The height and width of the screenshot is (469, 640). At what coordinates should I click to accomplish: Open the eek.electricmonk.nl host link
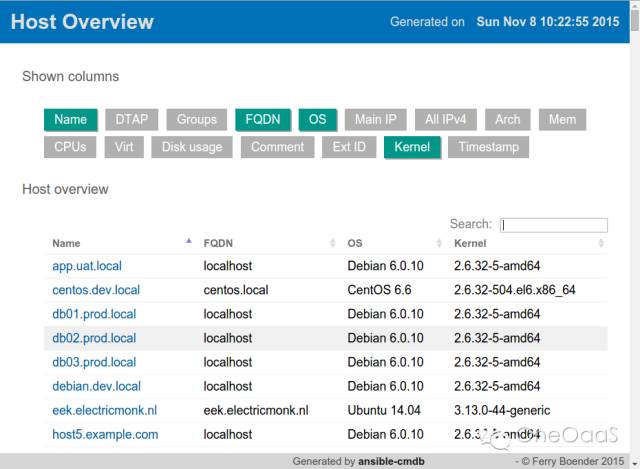104,411
